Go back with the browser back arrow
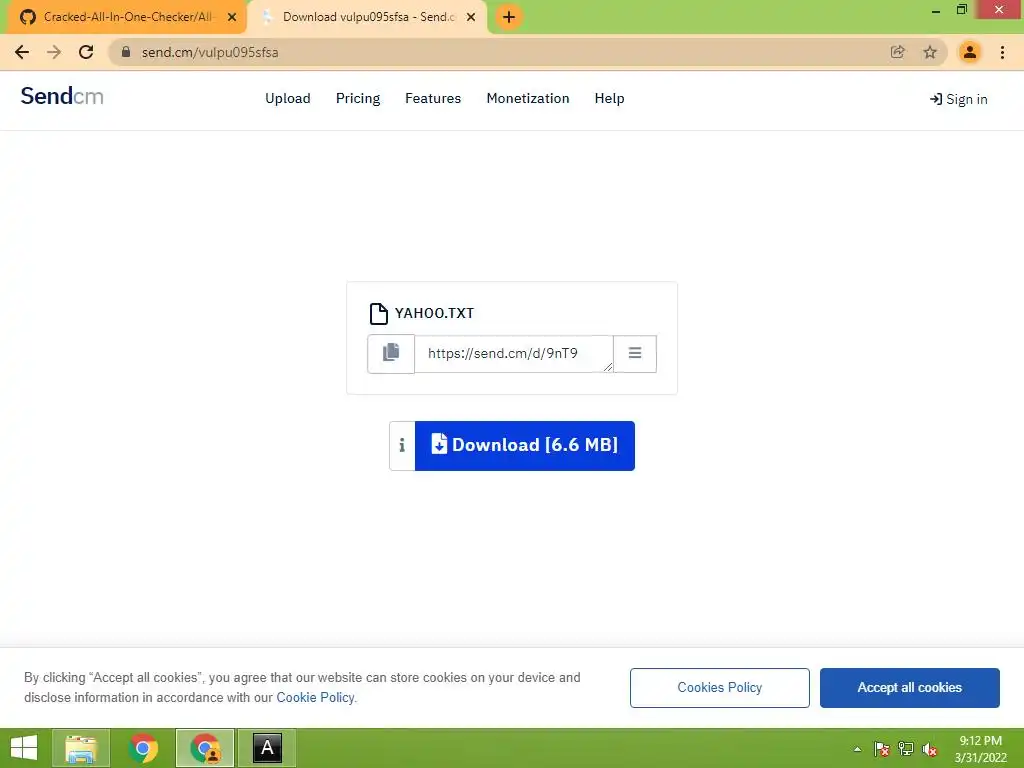Viewport: 1024px width, 768px height. pyautogui.click(x=22, y=52)
